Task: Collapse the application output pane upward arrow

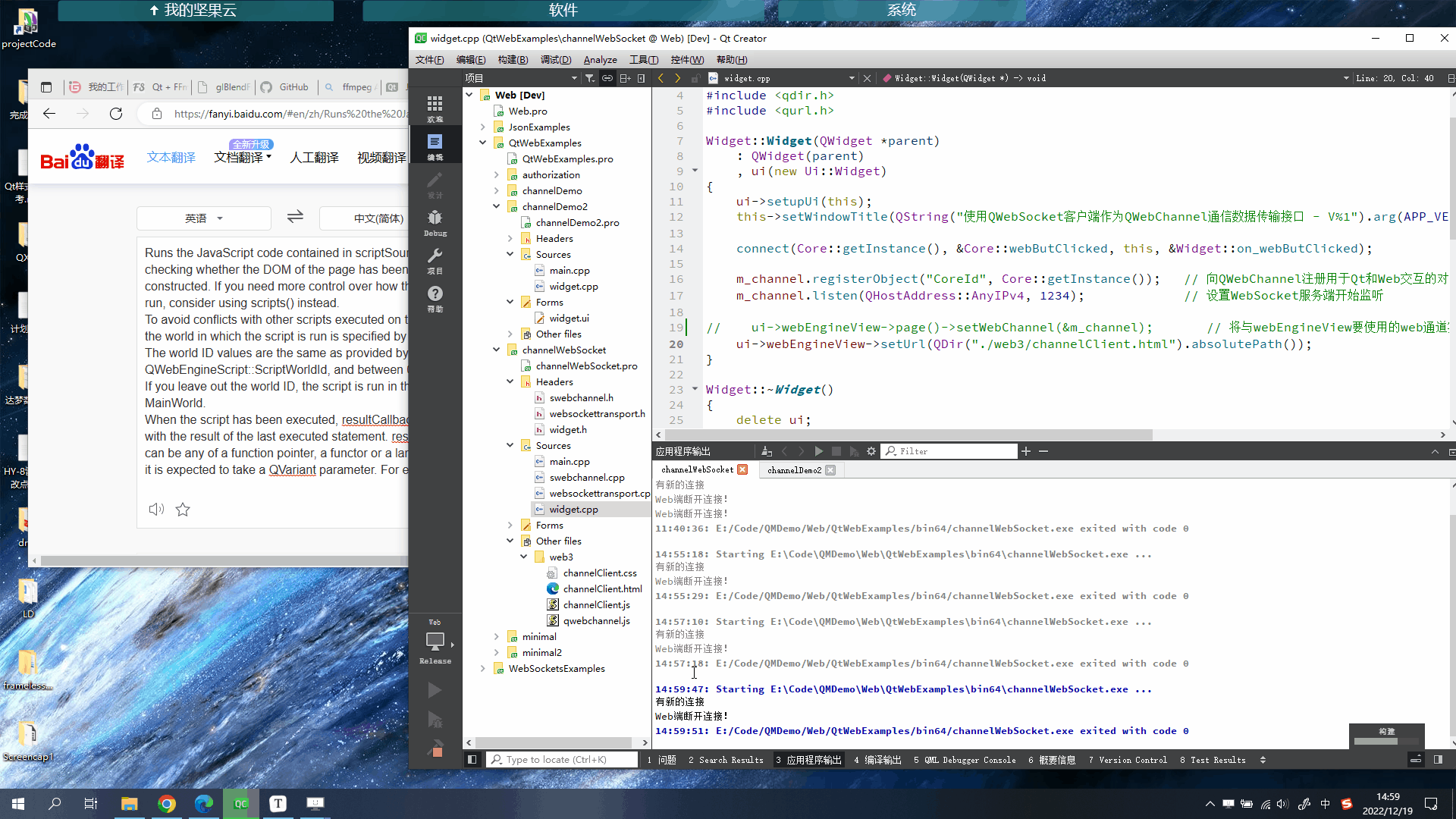Action: click(x=1435, y=451)
